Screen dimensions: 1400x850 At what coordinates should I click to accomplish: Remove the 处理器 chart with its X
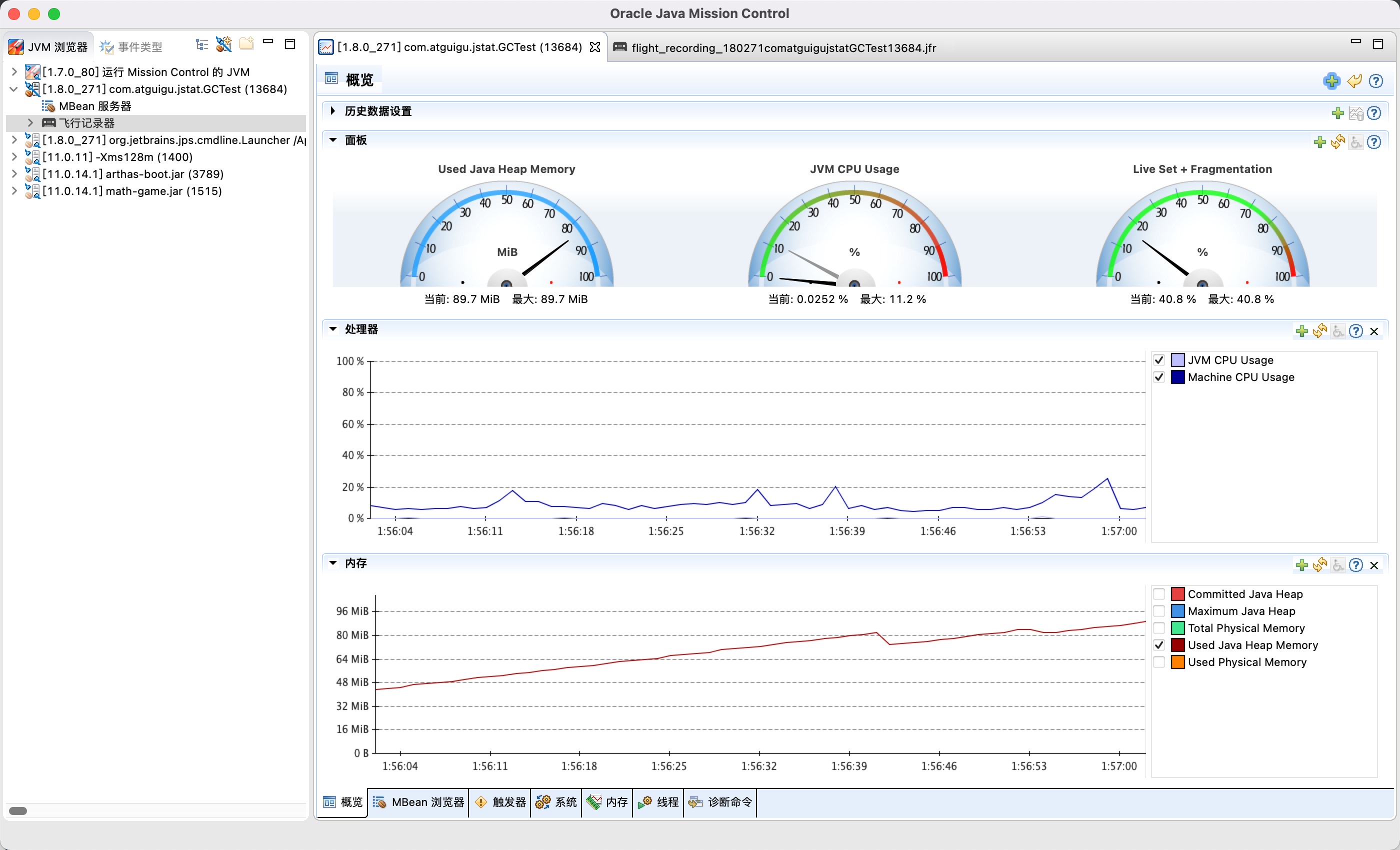(1374, 331)
